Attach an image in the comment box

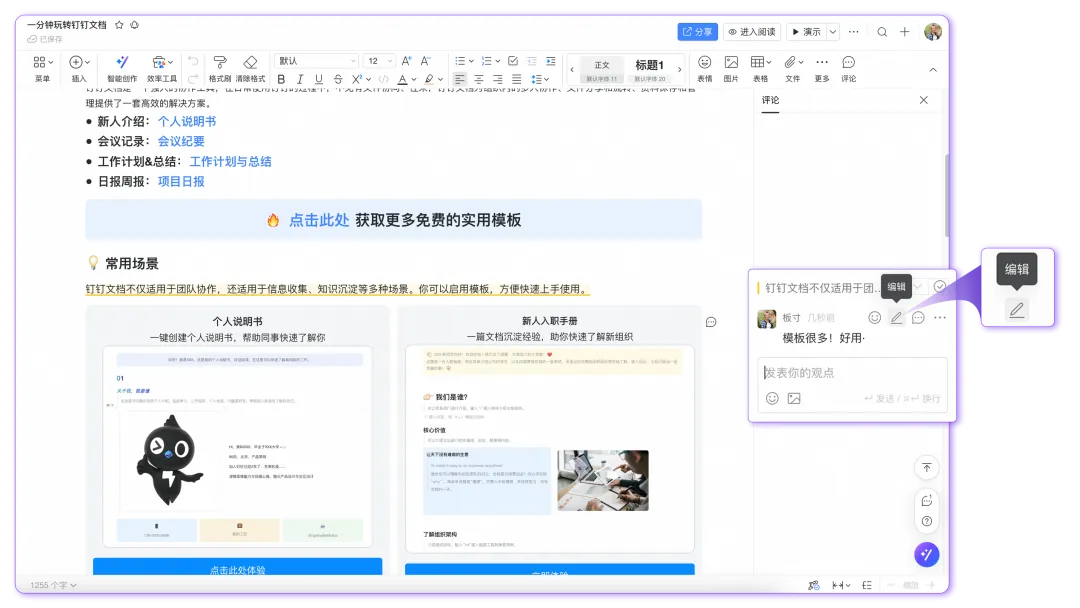794,398
